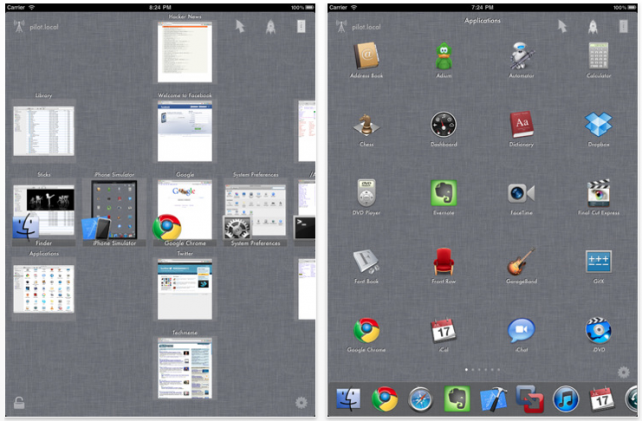The width and height of the screenshot is (642, 421).
Task: Select the Google browser window thumbnail
Action: 185,209
